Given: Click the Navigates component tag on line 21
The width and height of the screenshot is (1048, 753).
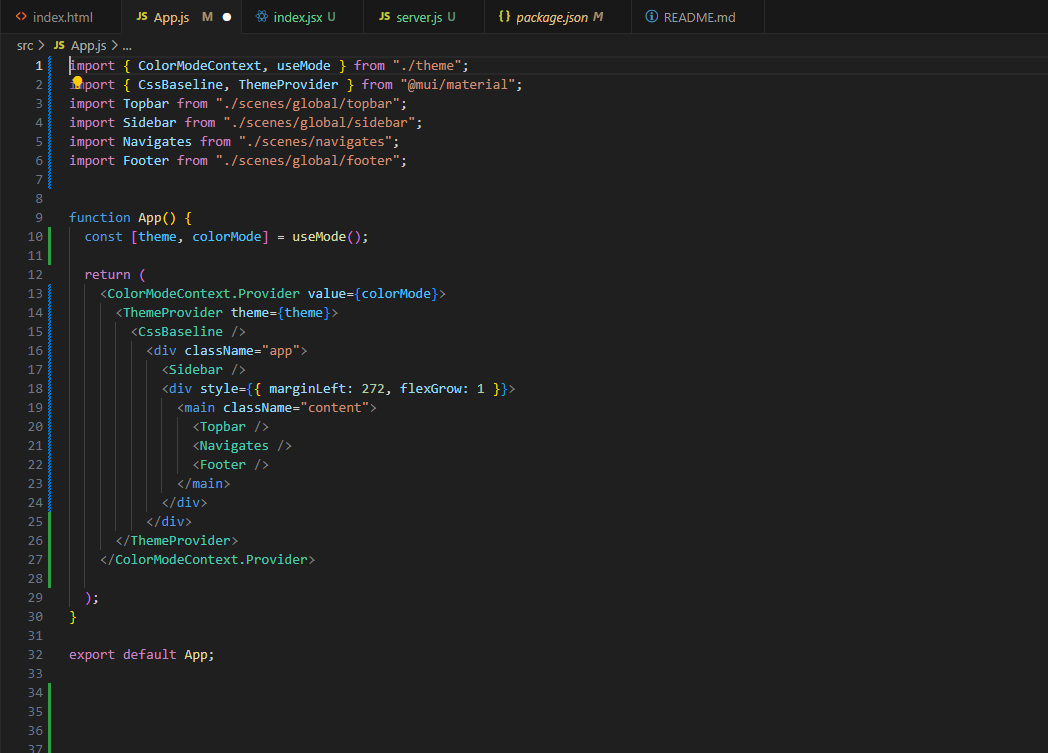Looking at the screenshot, I should pos(234,446).
